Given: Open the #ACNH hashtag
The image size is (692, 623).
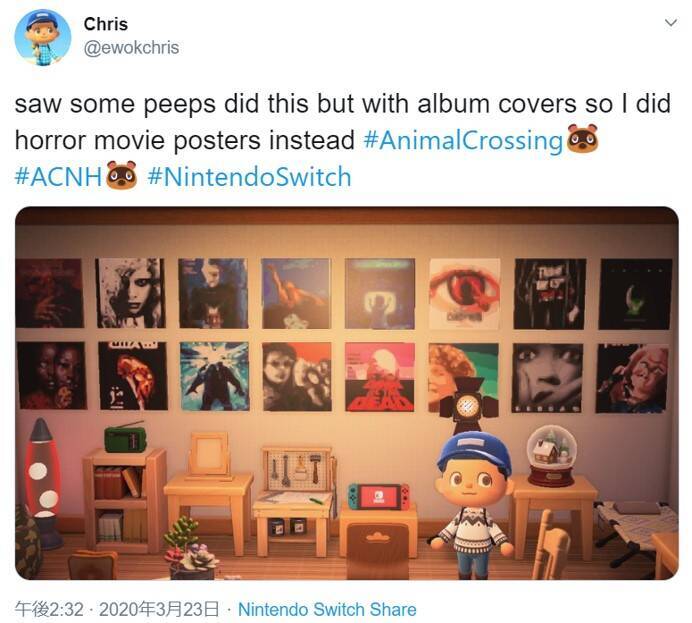Looking at the screenshot, I should point(58,176).
